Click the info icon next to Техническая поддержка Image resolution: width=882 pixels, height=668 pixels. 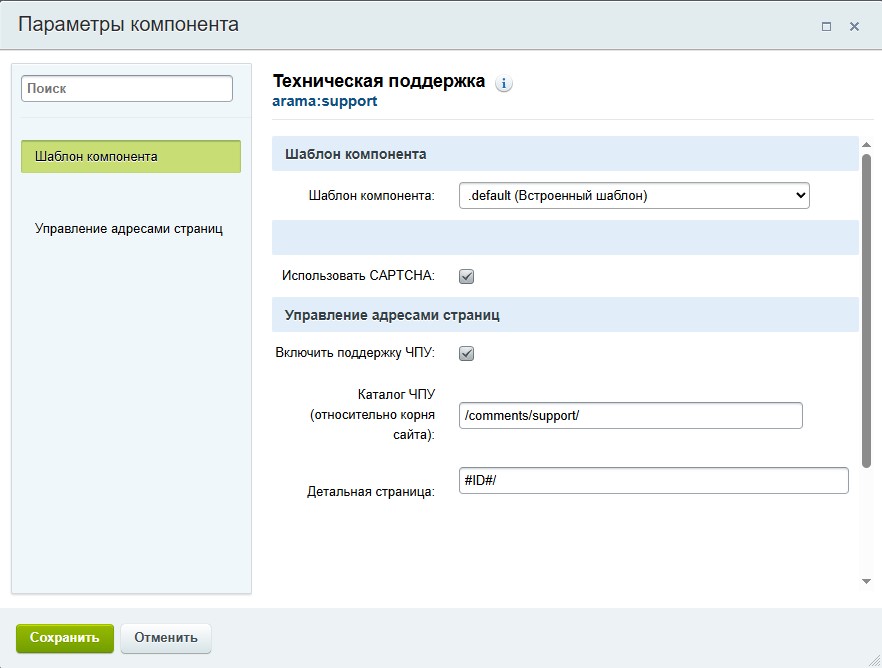(504, 83)
